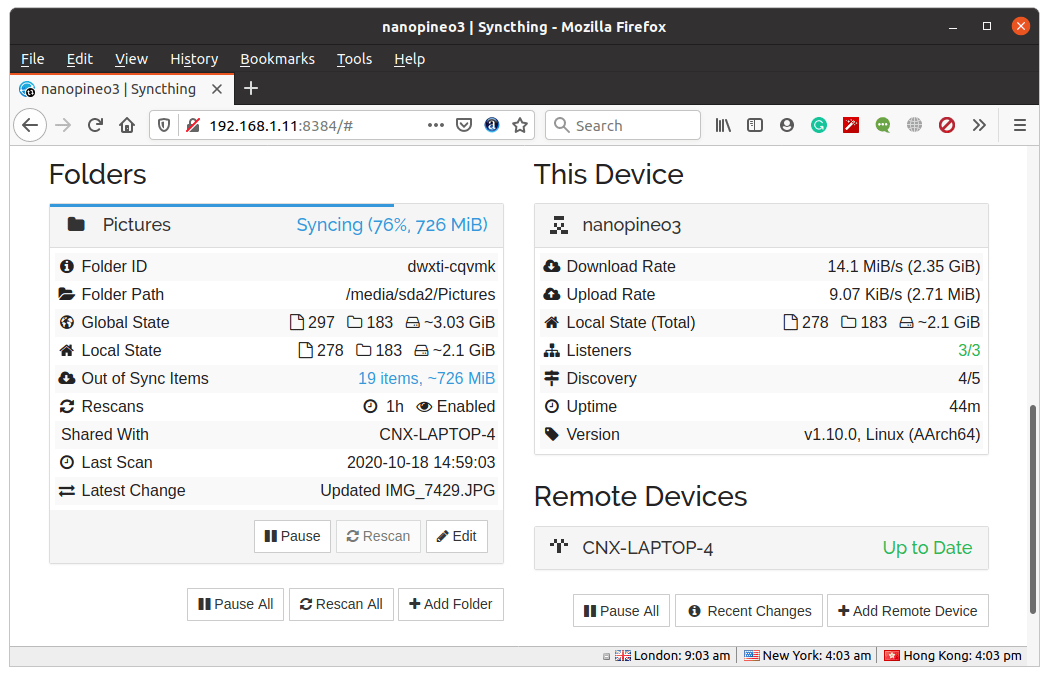Click the grey globe extension icon
The height and width of the screenshot is (676, 1049).
coord(915,125)
